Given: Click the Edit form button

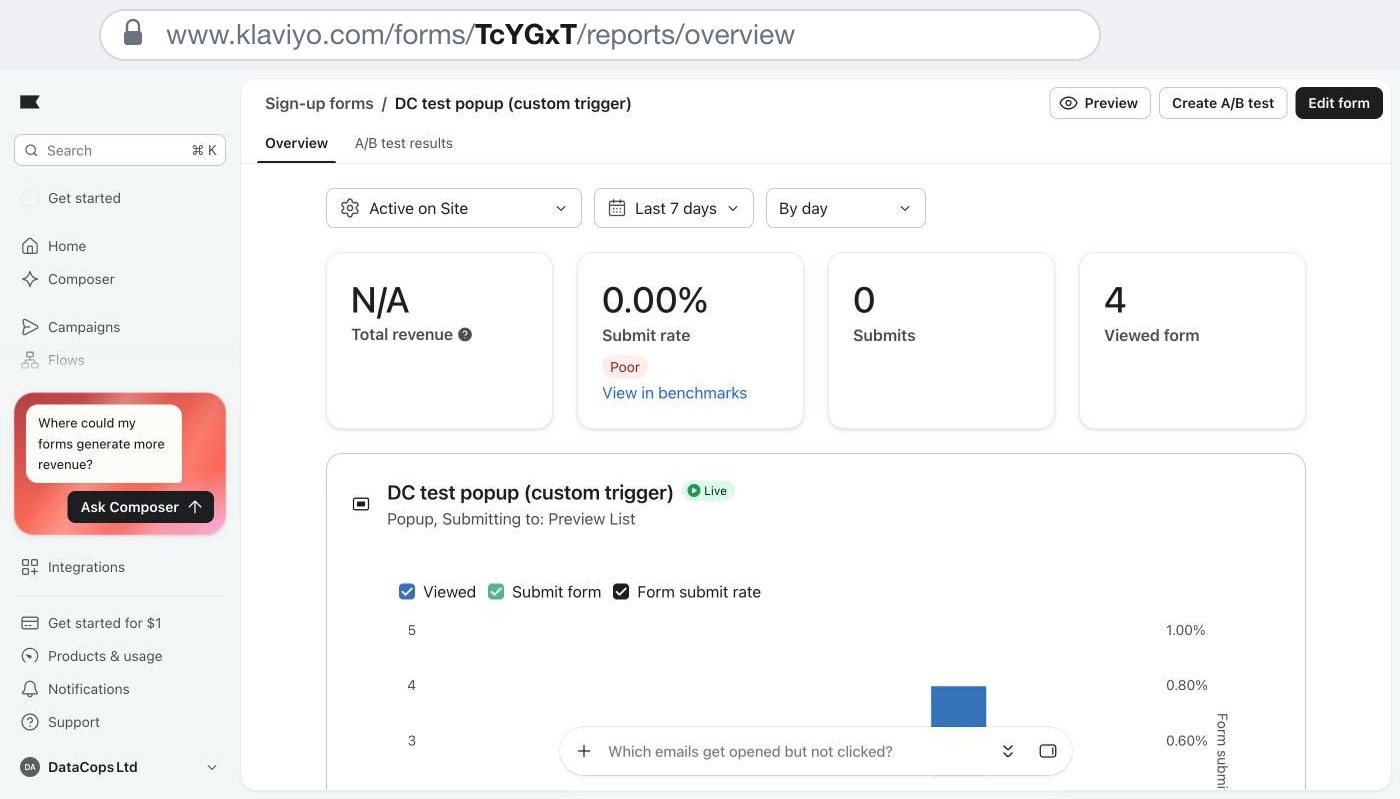Looking at the screenshot, I should [x=1339, y=103].
